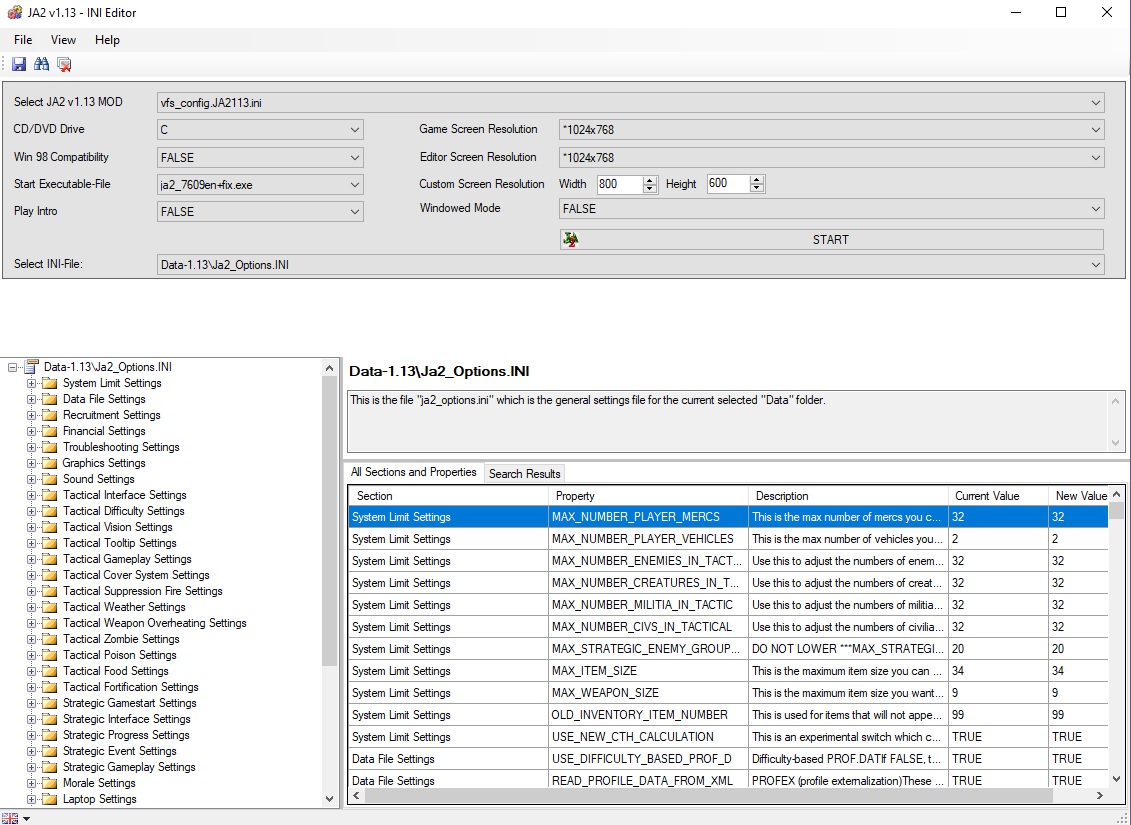1131x825 pixels.
Task: Select Data File Settings in the tree
Action: (104, 399)
